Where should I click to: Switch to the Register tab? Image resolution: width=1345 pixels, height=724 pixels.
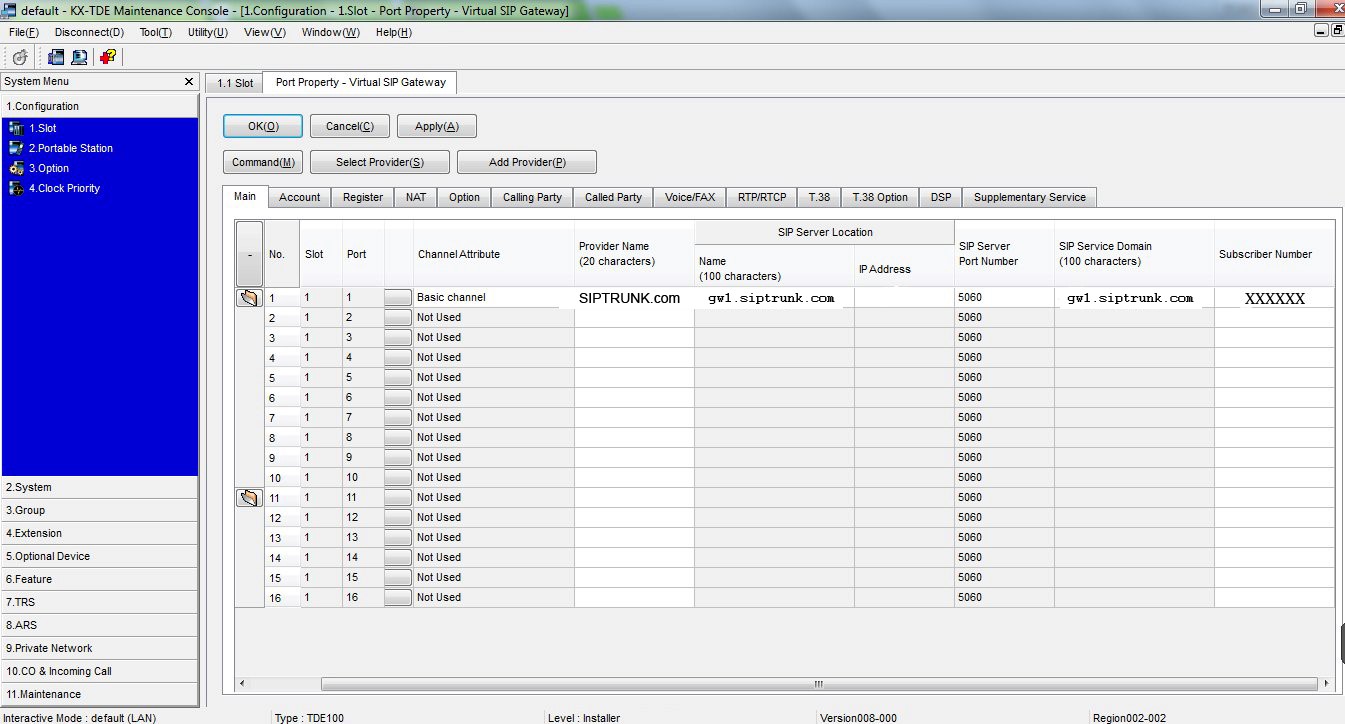[x=363, y=197]
